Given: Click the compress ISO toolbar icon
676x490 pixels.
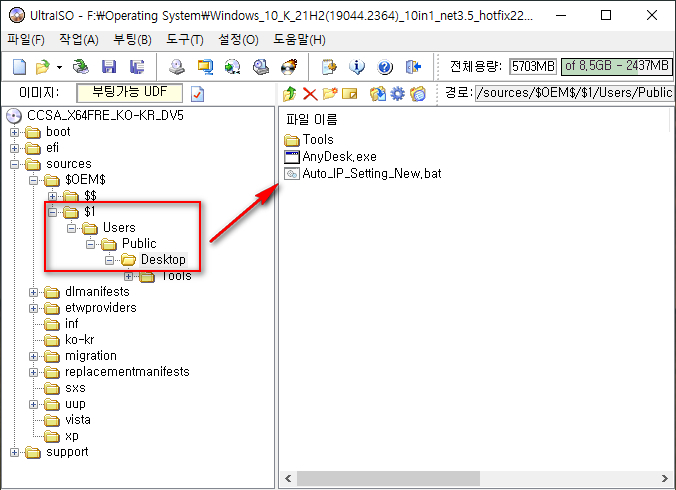Looking at the screenshot, I should (205, 67).
